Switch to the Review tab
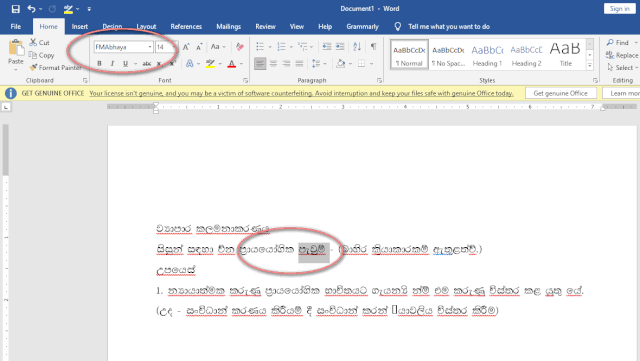 point(265,27)
